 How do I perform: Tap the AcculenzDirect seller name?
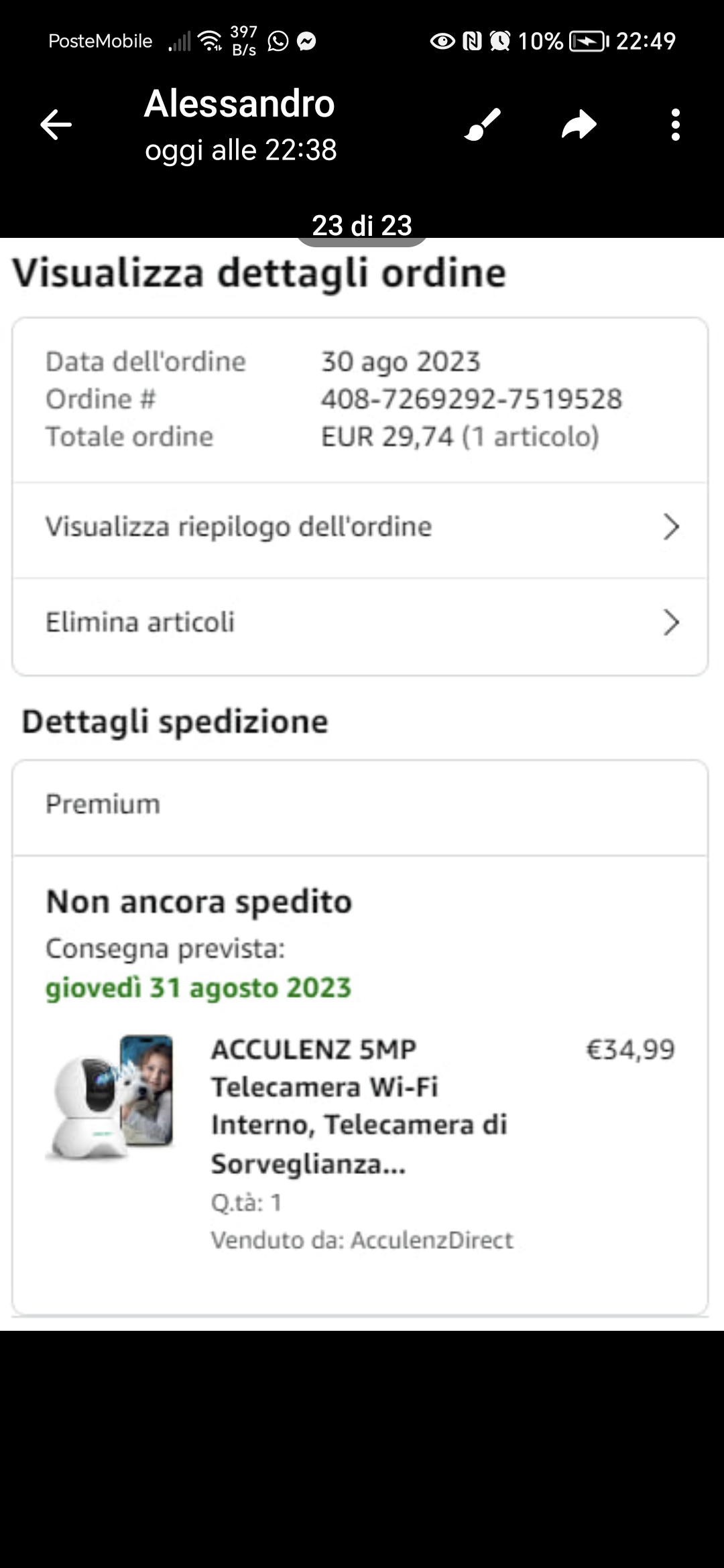pyautogui.click(x=432, y=1240)
